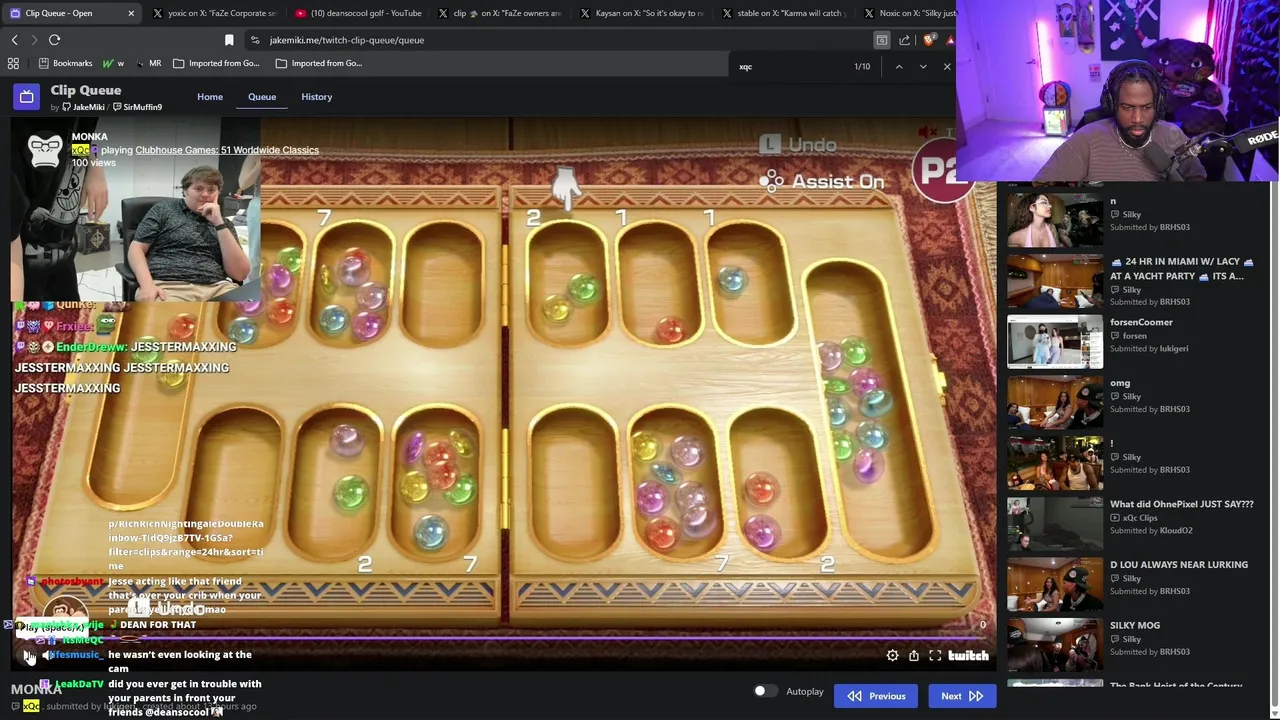Open the Brave shields icon
Screen dimensions: 1280x720
click(x=929, y=40)
